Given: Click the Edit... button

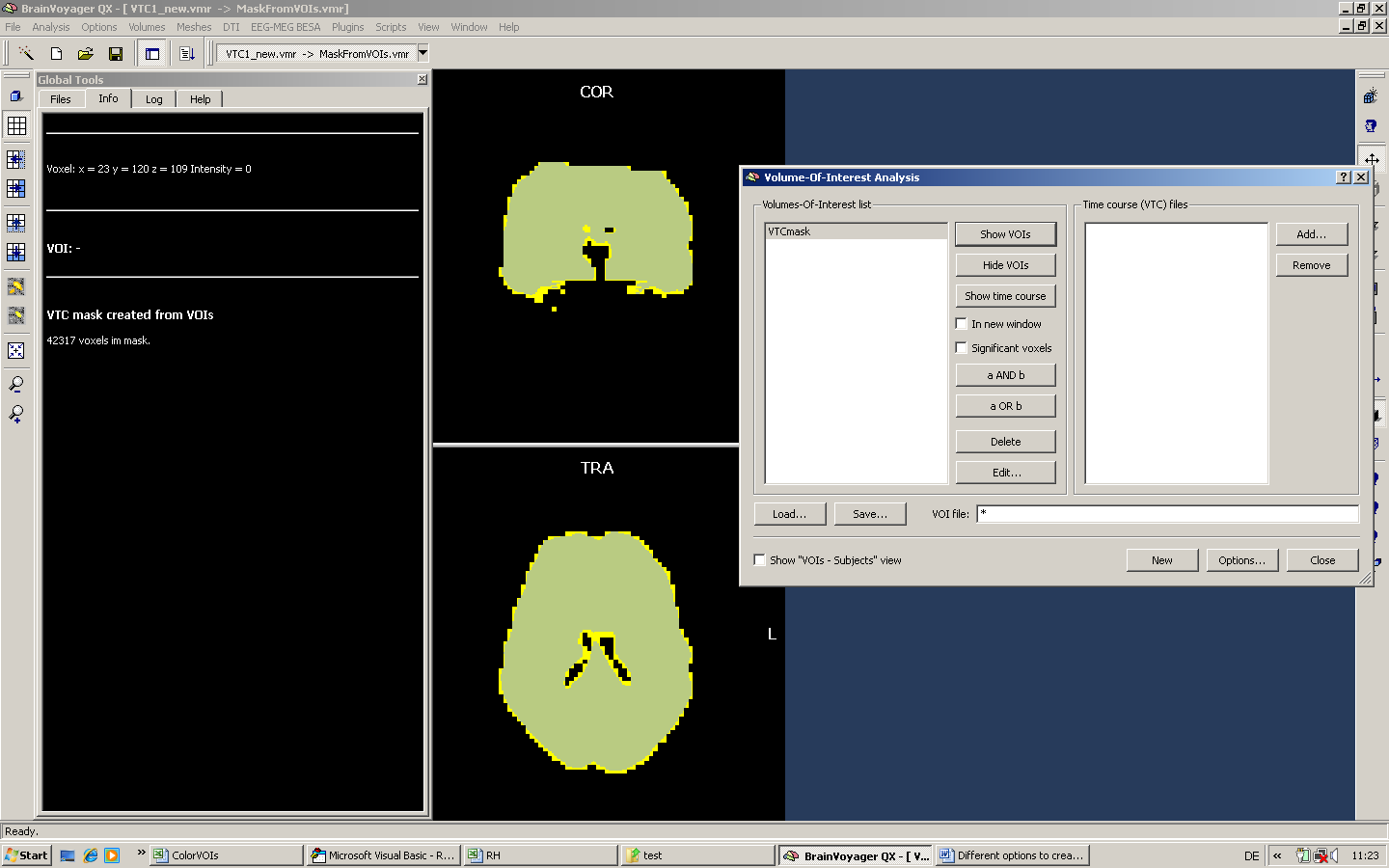Looking at the screenshot, I should [1005, 473].
